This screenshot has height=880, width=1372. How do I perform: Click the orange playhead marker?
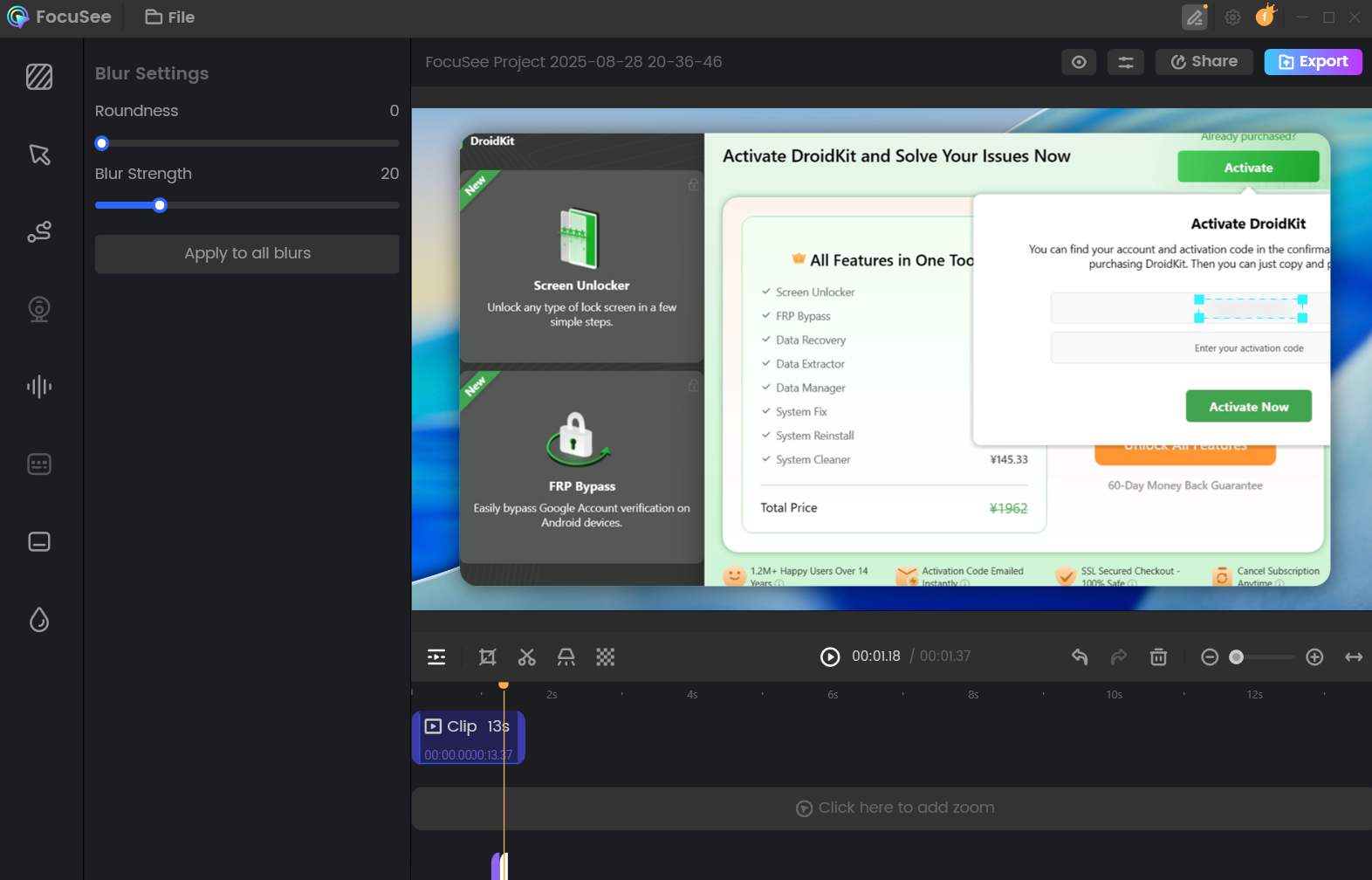[x=504, y=685]
